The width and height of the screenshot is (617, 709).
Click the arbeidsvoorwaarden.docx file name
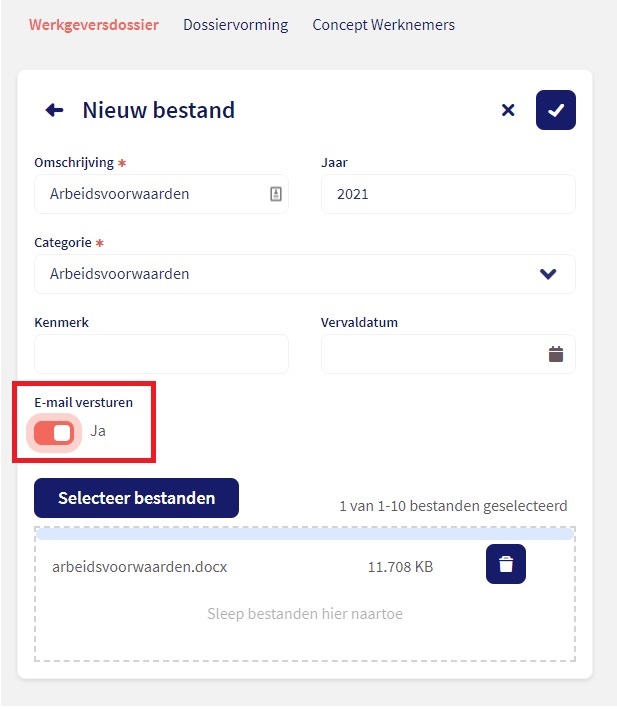[140, 567]
